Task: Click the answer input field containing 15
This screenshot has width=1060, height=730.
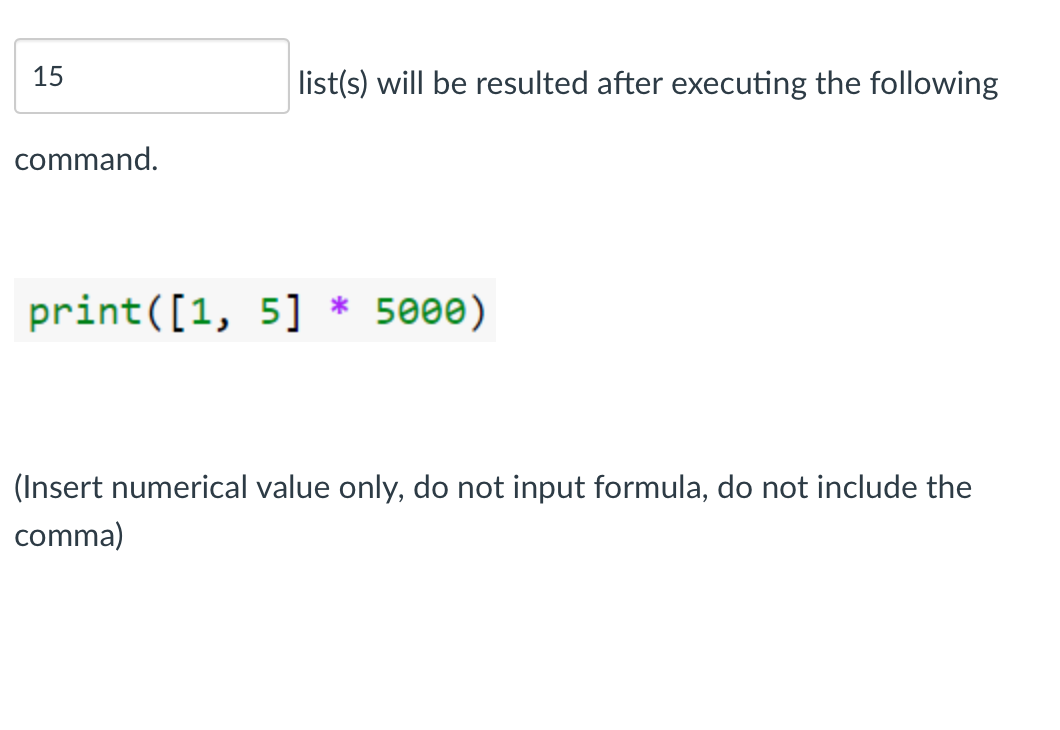Action: point(150,76)
